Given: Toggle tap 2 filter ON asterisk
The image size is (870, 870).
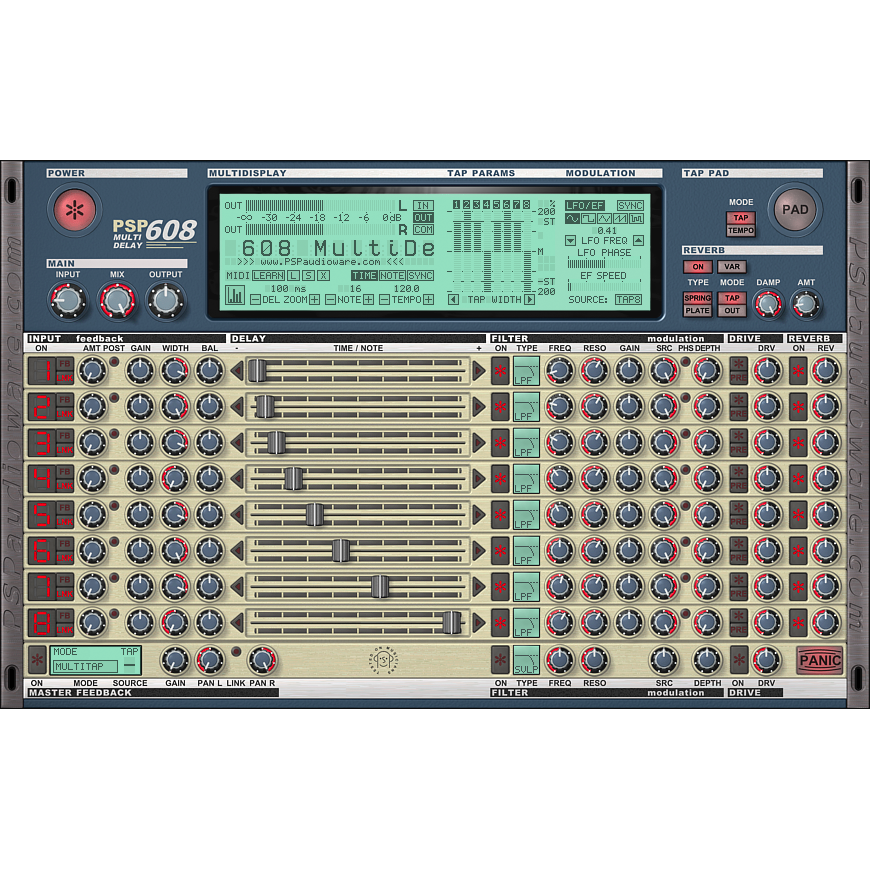Looking at the screenshot, I should pos(500,407).
